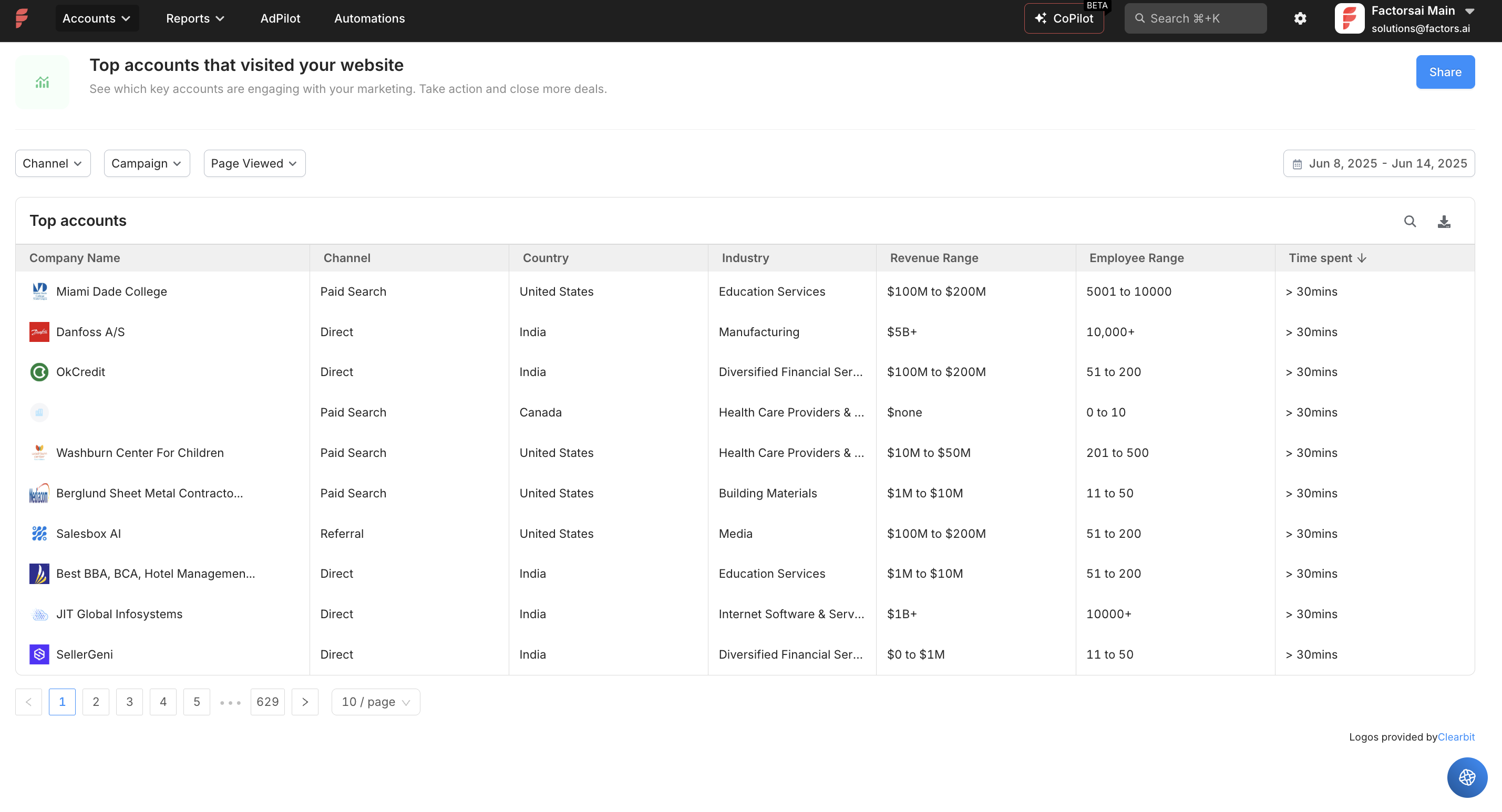1502x812 pixels.
Task: Open the Page Viewed filter
Action: pos(254,163)
